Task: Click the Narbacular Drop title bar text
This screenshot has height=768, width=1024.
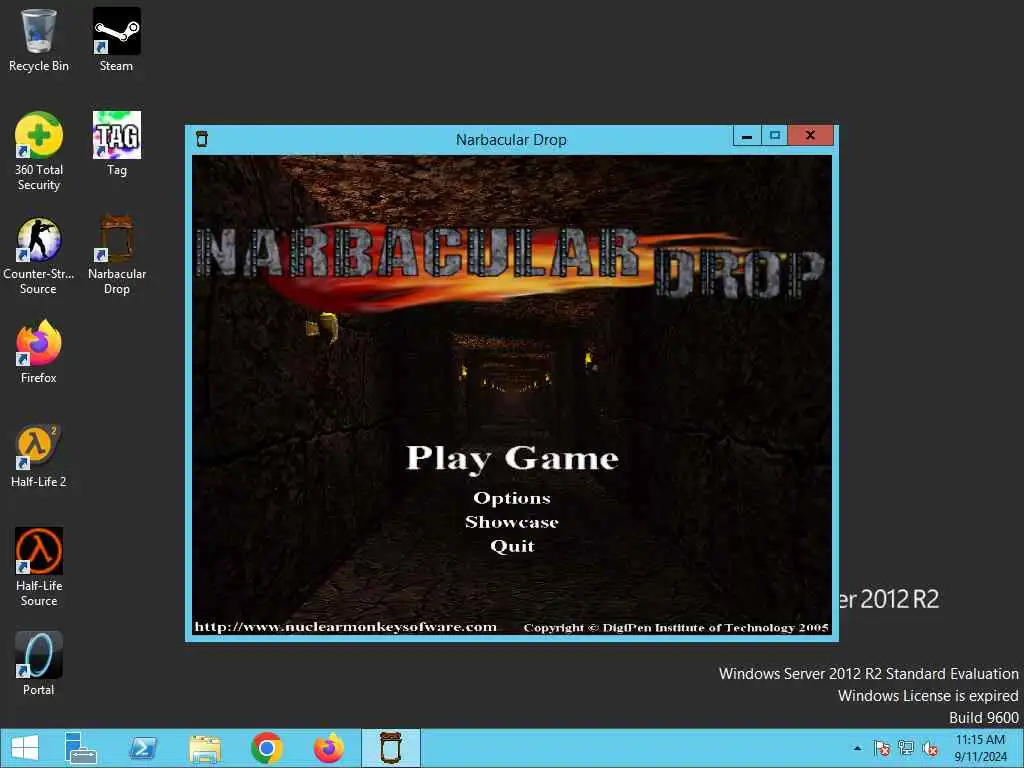Action: click(x=511, y=140)
